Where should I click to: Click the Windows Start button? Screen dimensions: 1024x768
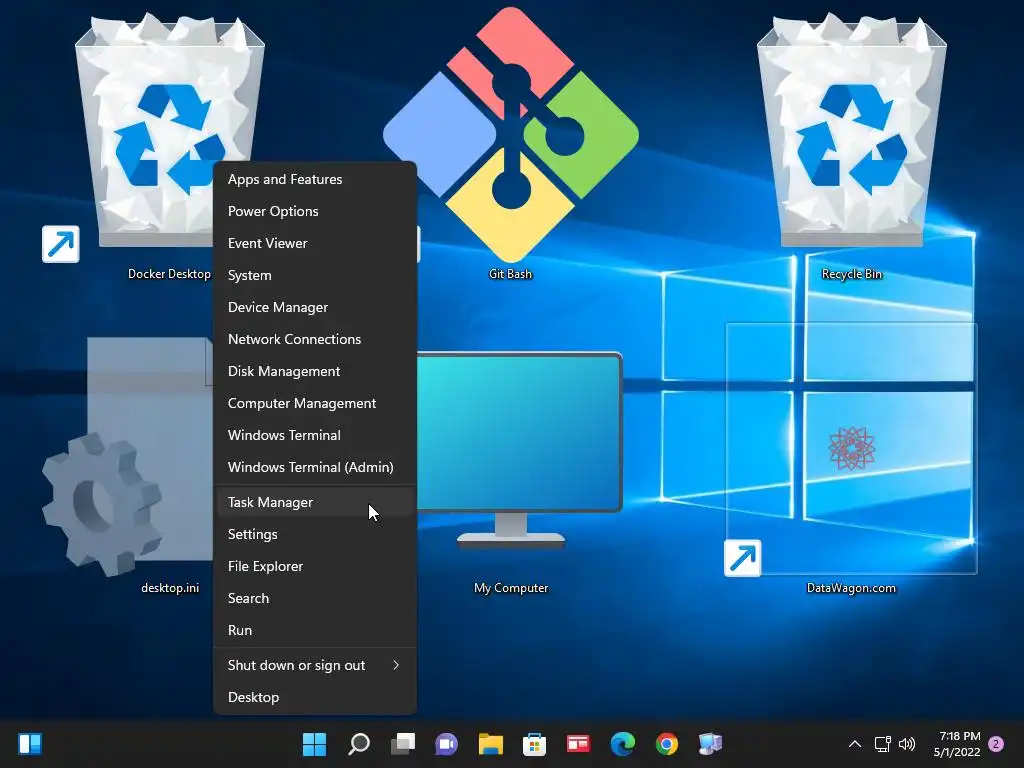314,744
